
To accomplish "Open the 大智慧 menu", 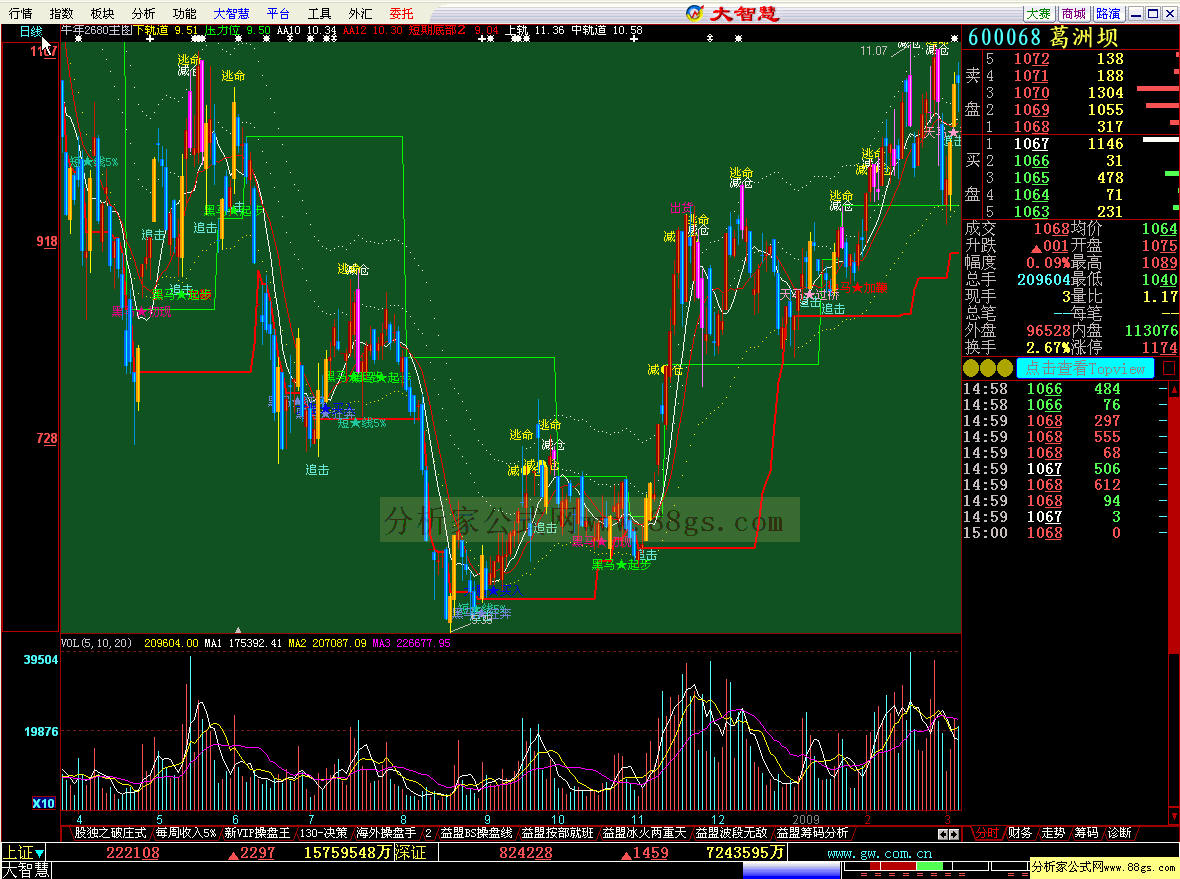I will click(231, 14).
